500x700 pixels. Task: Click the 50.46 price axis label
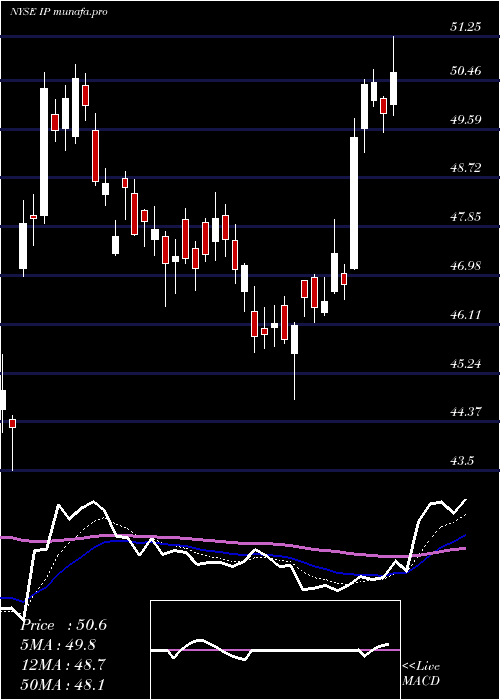(465, 71)
